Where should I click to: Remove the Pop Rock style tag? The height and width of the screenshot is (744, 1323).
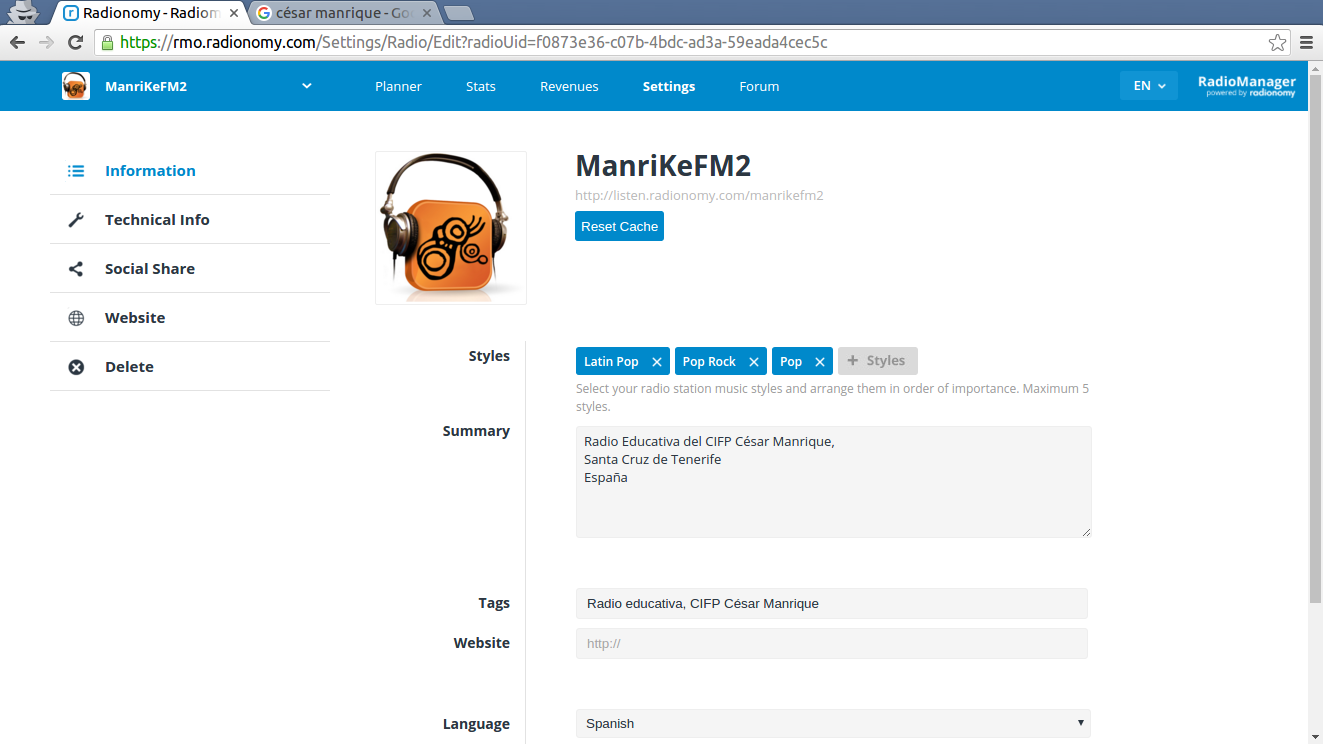coord(754,362)
